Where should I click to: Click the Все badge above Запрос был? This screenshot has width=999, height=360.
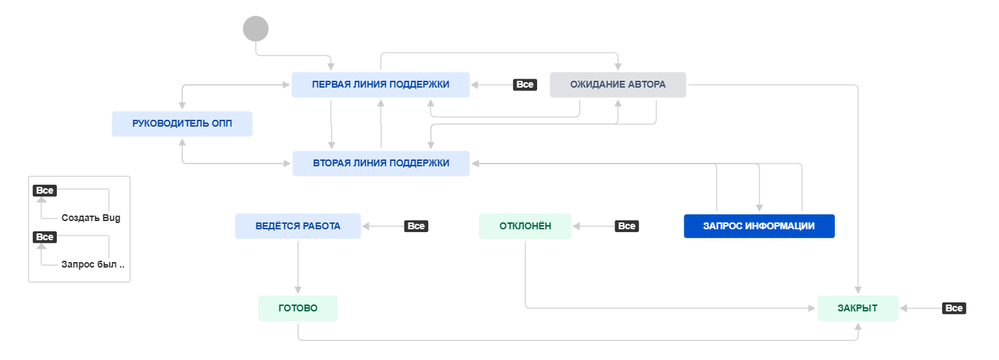(x=45, y=237)
